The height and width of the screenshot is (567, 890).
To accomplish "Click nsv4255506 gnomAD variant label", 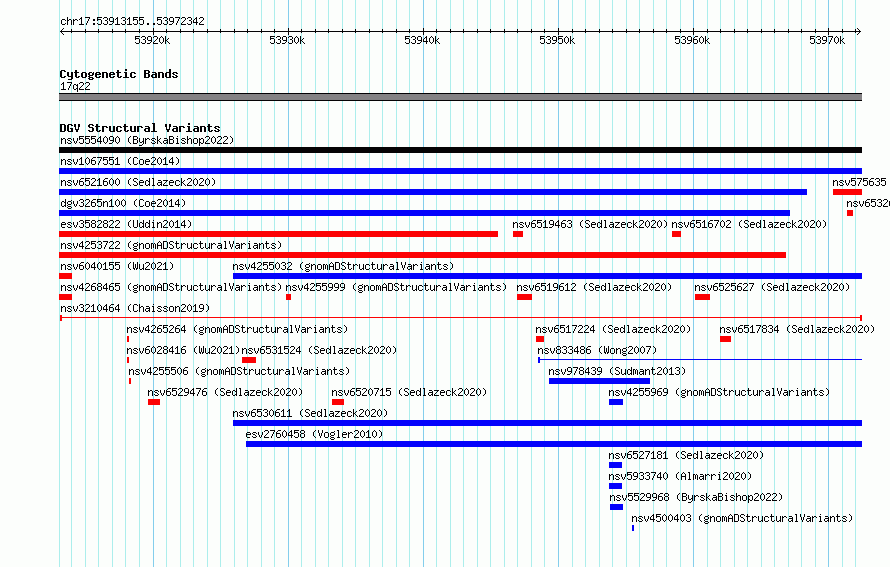I will [239, 371].
